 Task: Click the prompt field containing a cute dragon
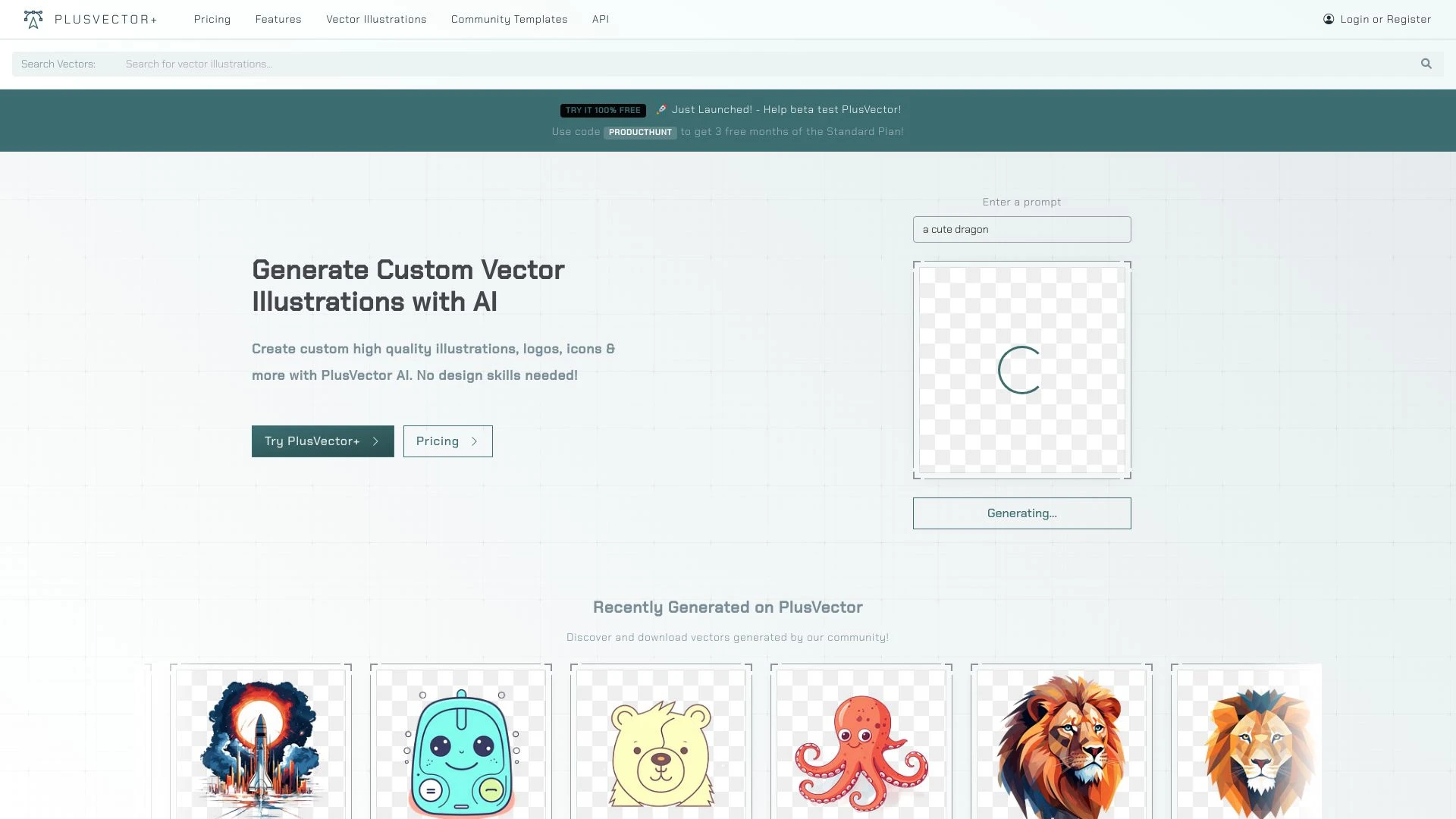(x=1021, y=229)
